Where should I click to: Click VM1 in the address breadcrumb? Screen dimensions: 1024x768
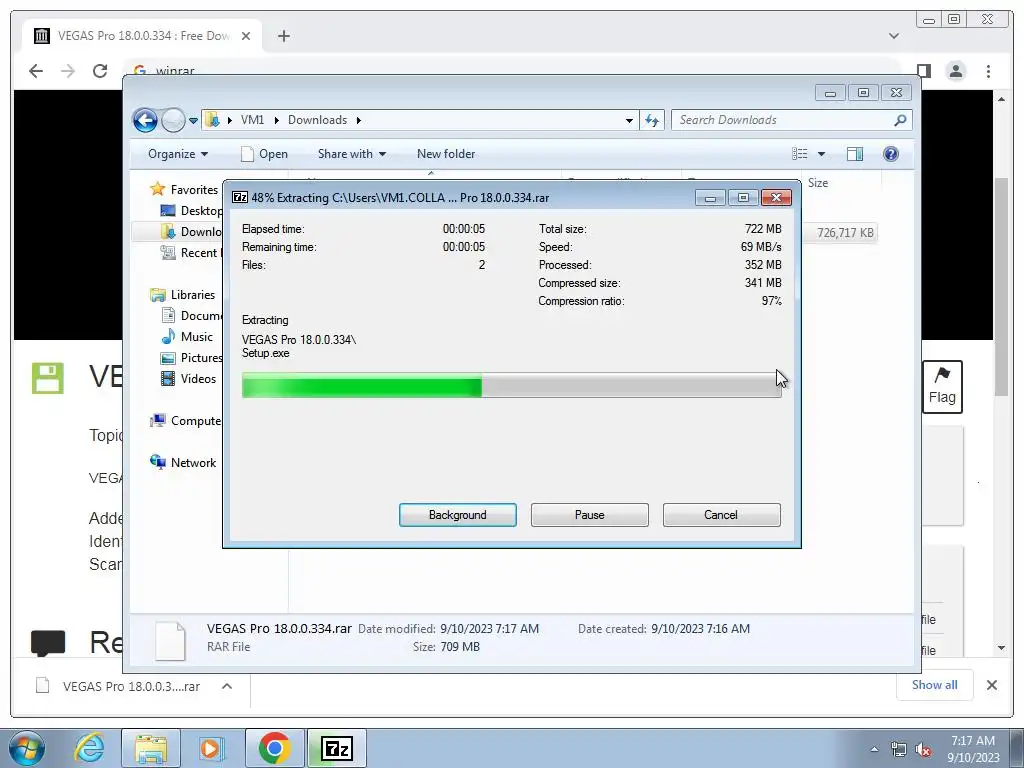pyautogui.click(x=252, y=120)
